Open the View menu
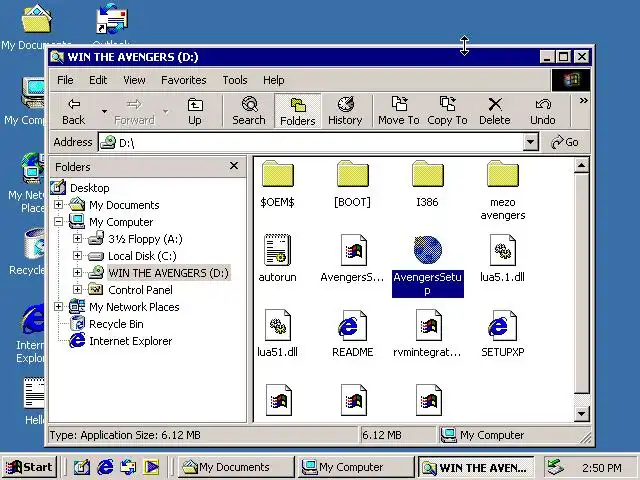 (x=134, y=80)
